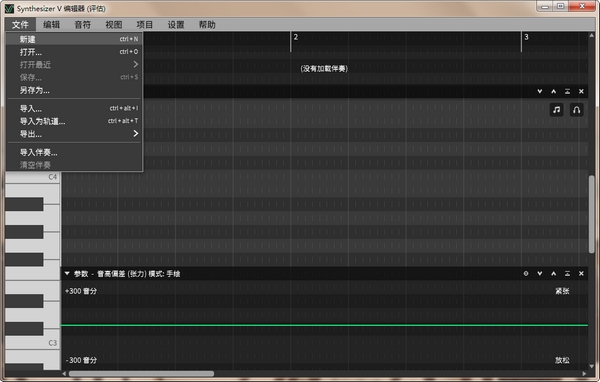Choose 导入为轨道 menu entry
The image size is (600, 382).
coord(74,121)
